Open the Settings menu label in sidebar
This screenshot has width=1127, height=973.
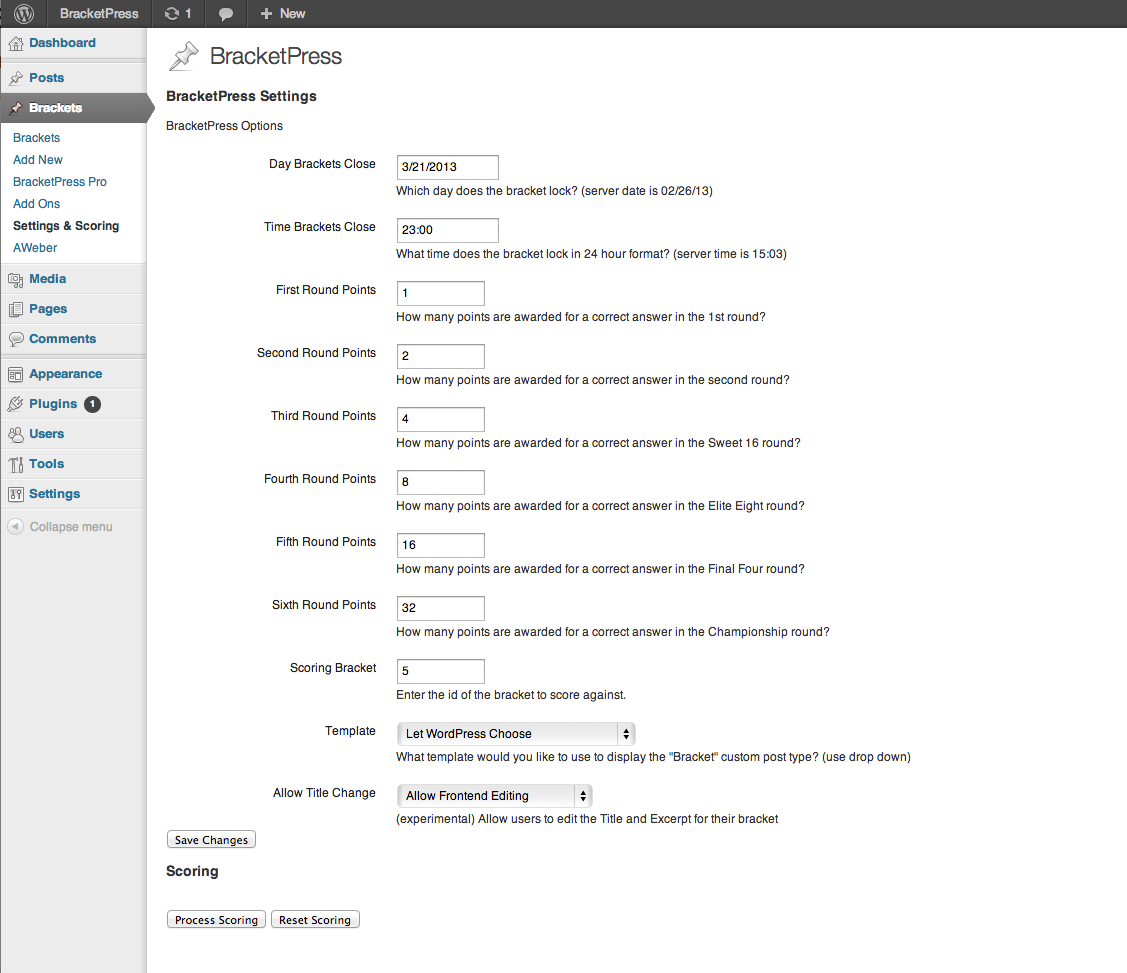pyautogui.click(x=55, y=494)
